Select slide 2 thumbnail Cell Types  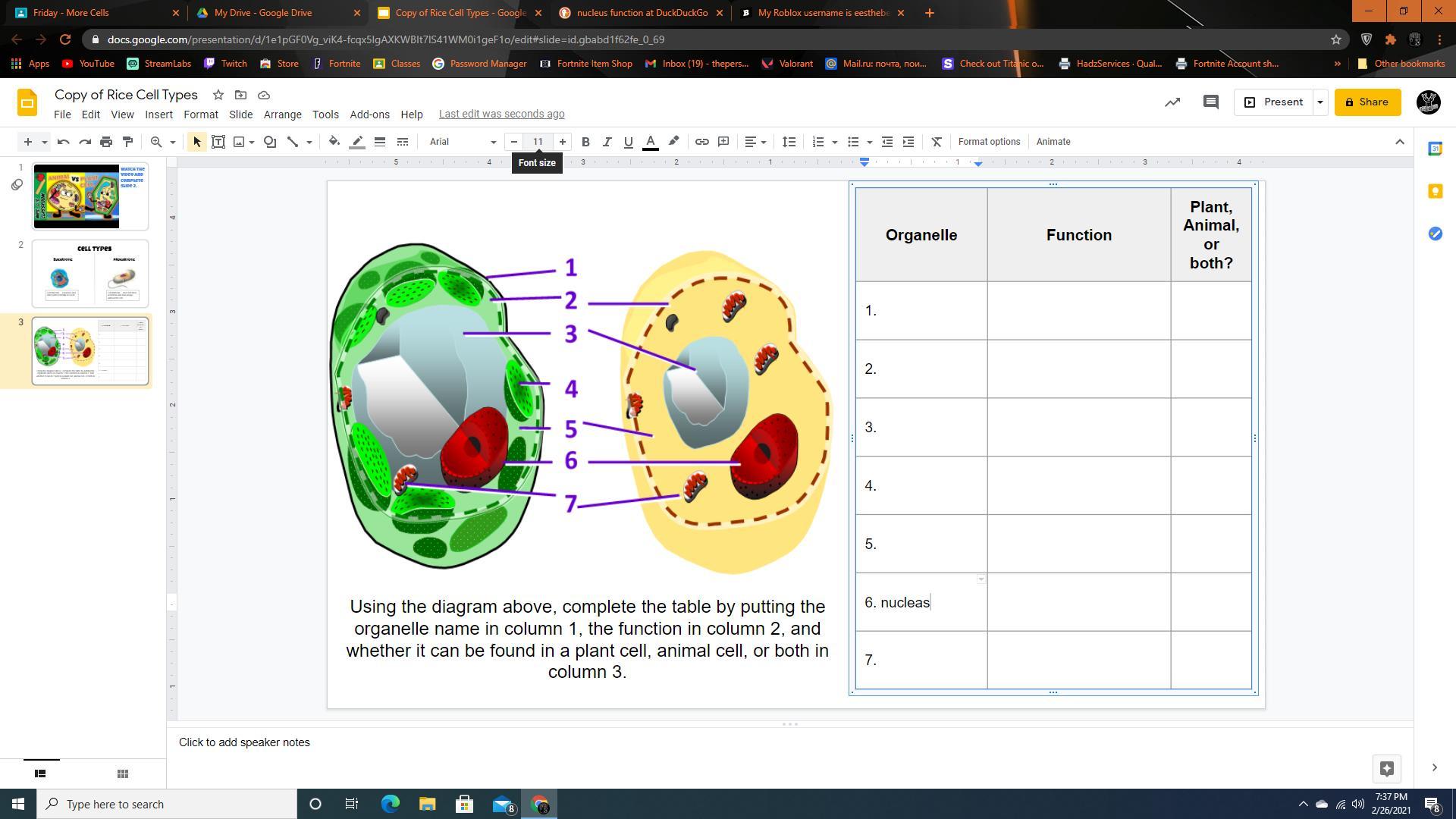click(x=90, y=274)
